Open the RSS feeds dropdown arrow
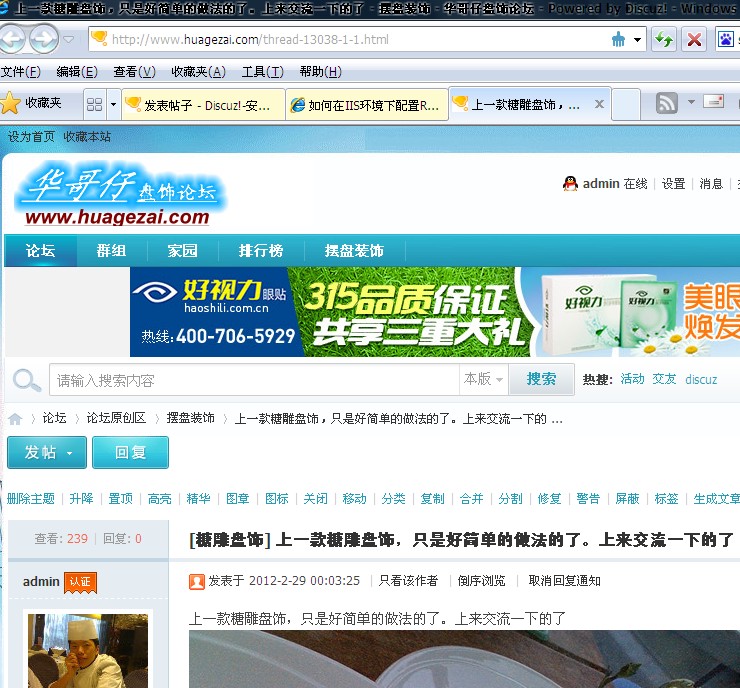Screen dimensions: 740x688 [691, 102]
